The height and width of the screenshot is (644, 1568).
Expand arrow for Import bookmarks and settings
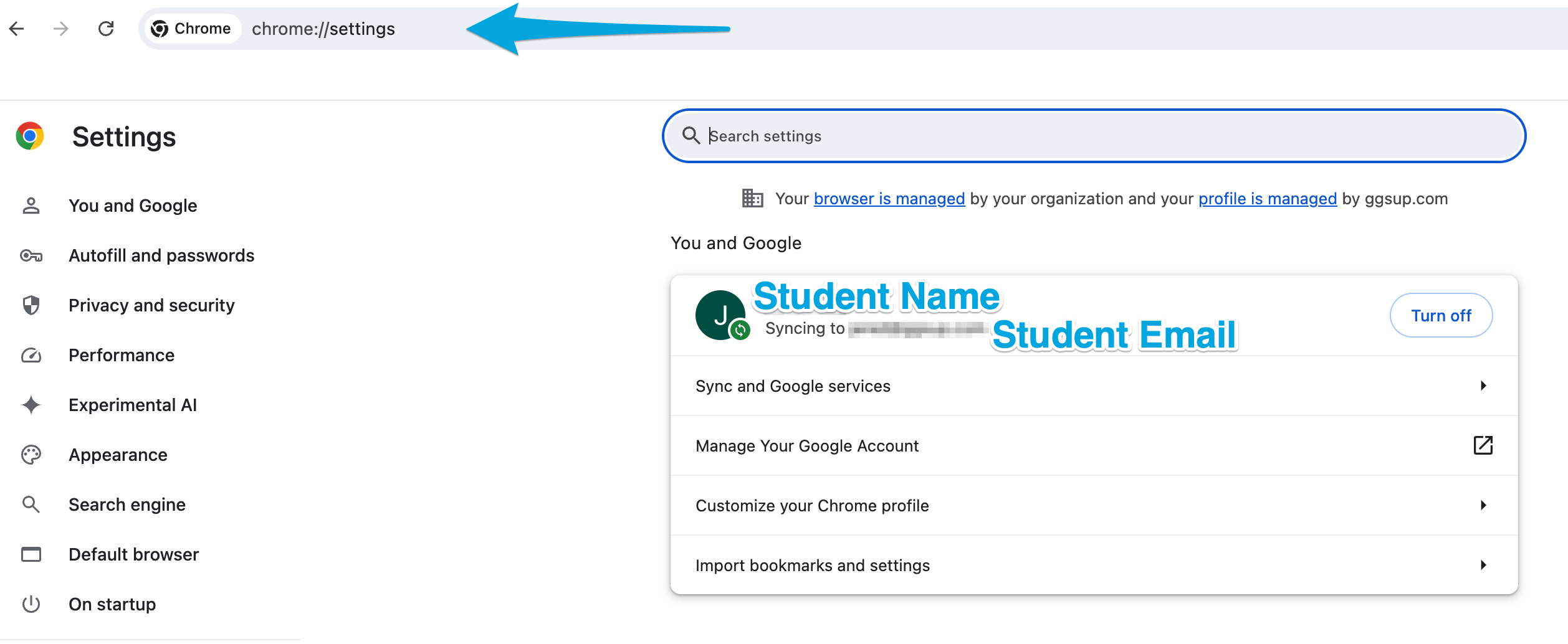[1483, 565]
